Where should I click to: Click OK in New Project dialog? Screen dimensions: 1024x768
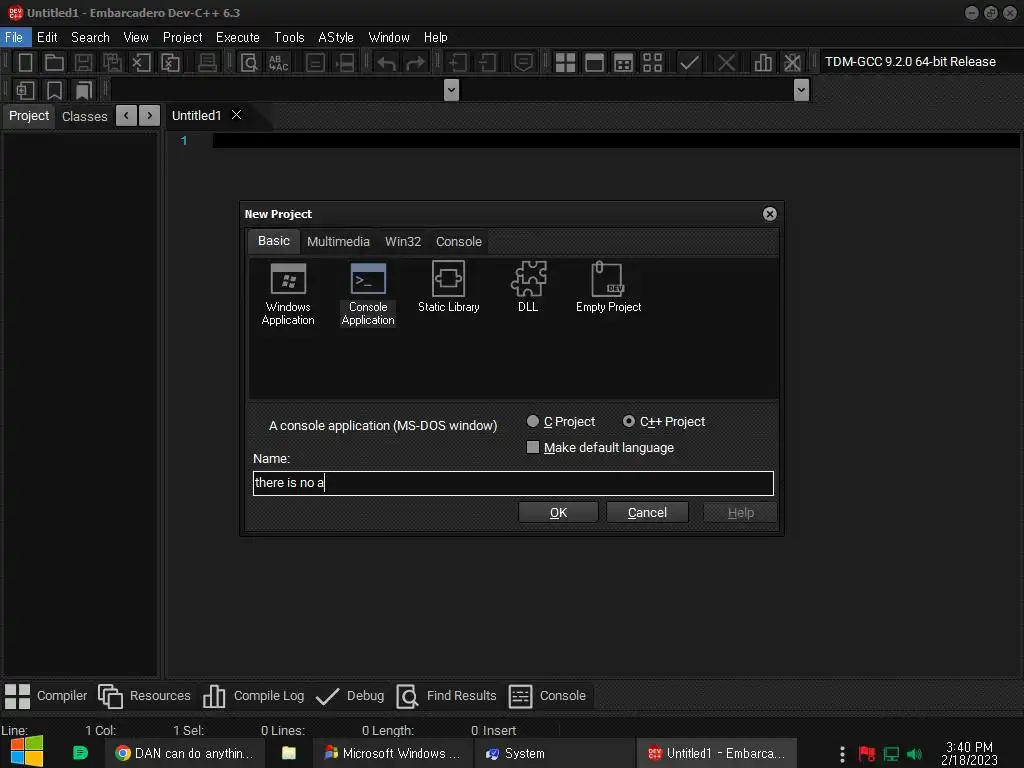tap(558, 513)
